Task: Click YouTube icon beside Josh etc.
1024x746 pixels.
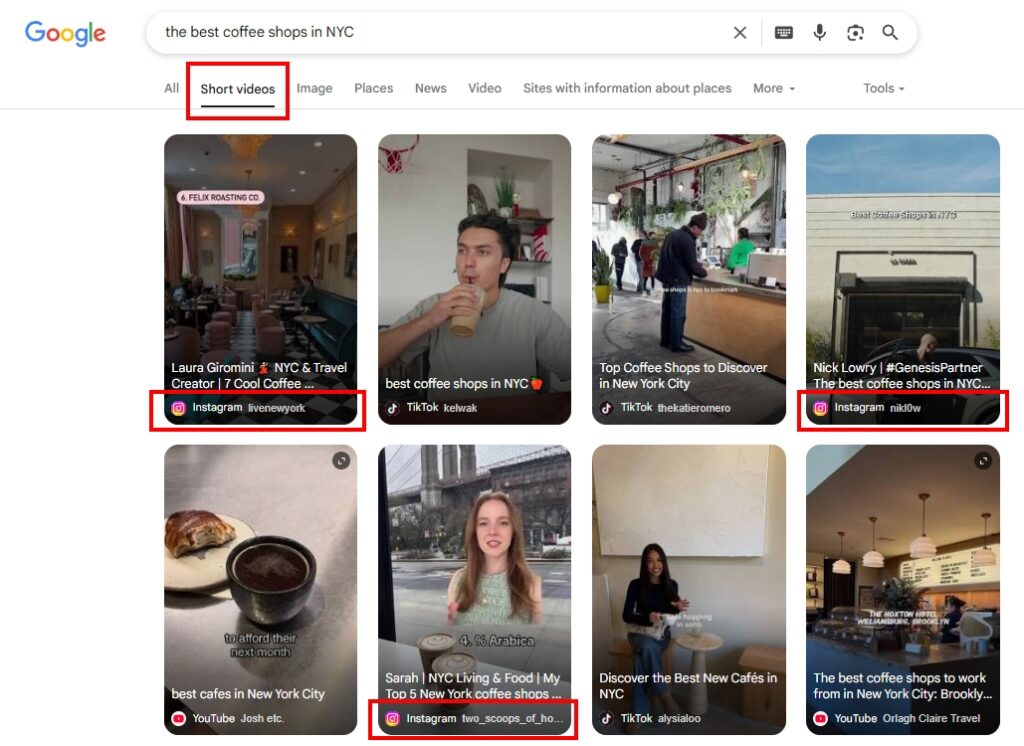Action: (178, 719)
